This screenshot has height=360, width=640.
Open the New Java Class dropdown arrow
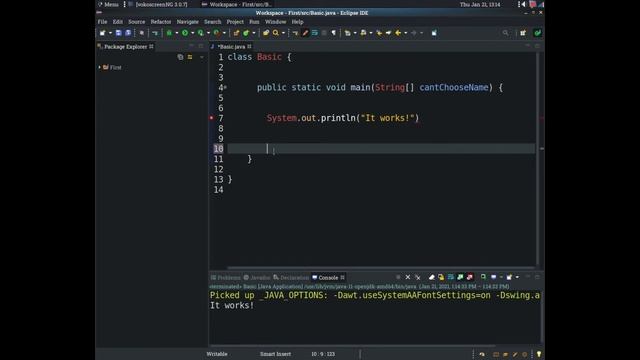tap(254, 33)
